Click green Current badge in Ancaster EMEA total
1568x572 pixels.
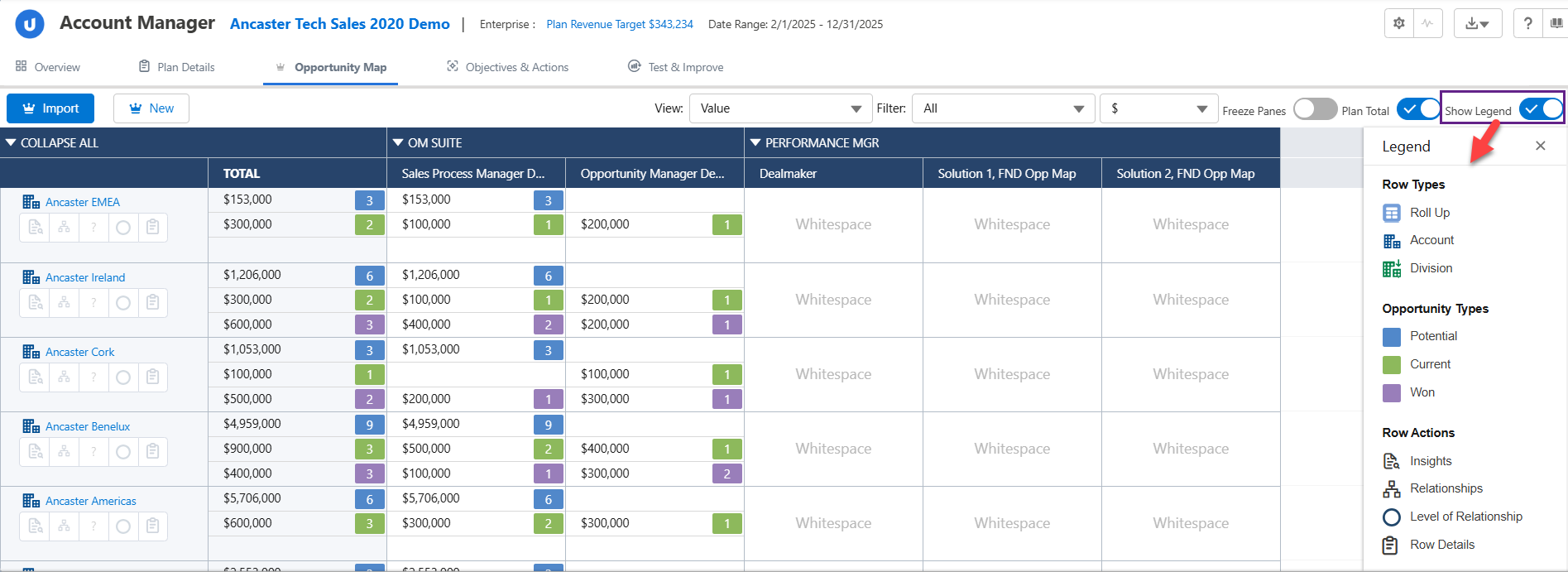[369, 225]
